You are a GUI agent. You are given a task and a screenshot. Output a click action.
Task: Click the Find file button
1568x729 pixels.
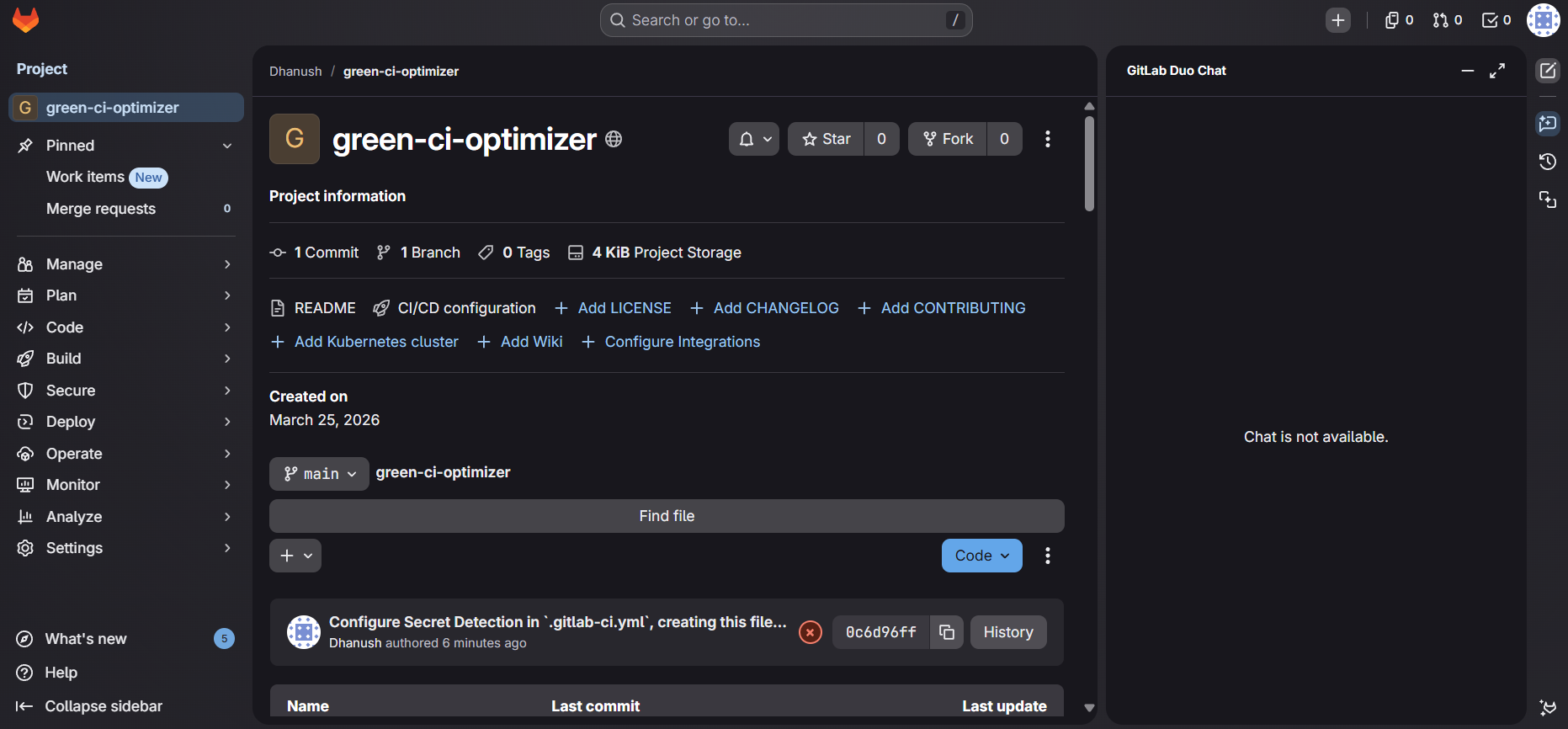(x=667, y=516)
